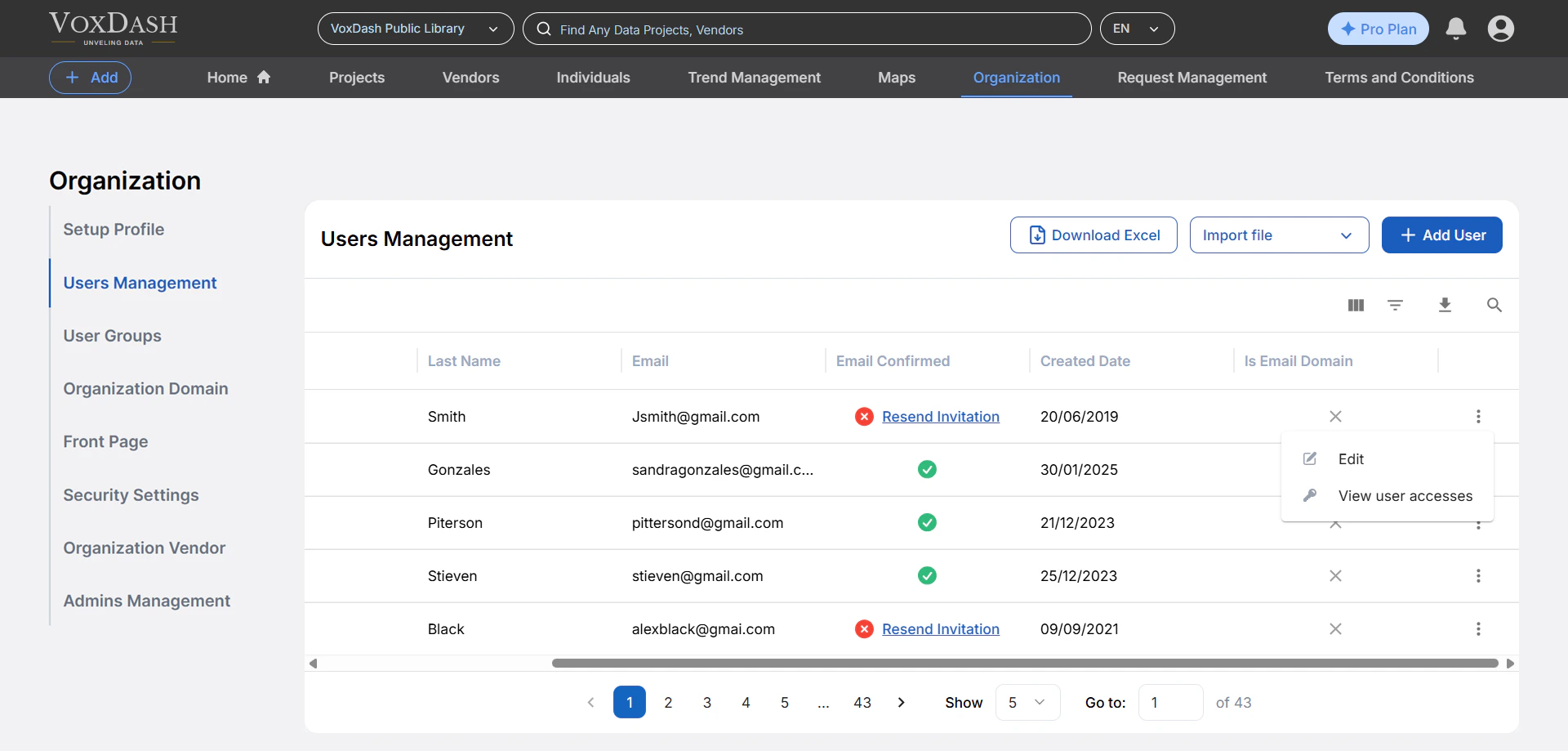Image resolution: width=1568 pixels, height=751 pixels.
Task: Focus the Go to page input
Action: tap(1170, 702)
